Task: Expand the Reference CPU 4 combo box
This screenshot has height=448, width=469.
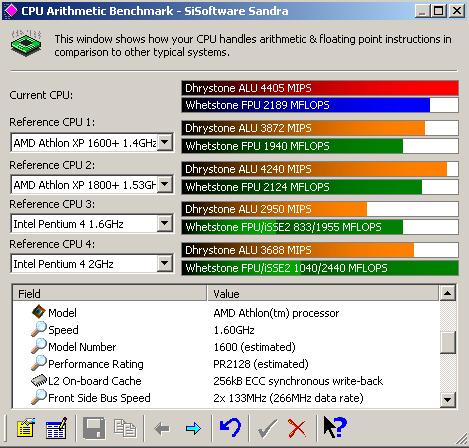Action: (165, 264)
